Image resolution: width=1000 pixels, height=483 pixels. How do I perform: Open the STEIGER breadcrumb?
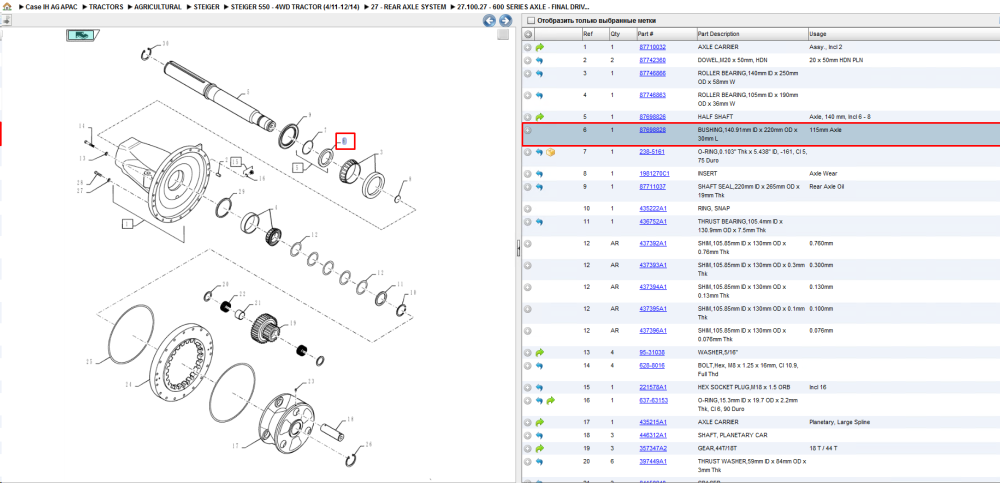[207, 6]
